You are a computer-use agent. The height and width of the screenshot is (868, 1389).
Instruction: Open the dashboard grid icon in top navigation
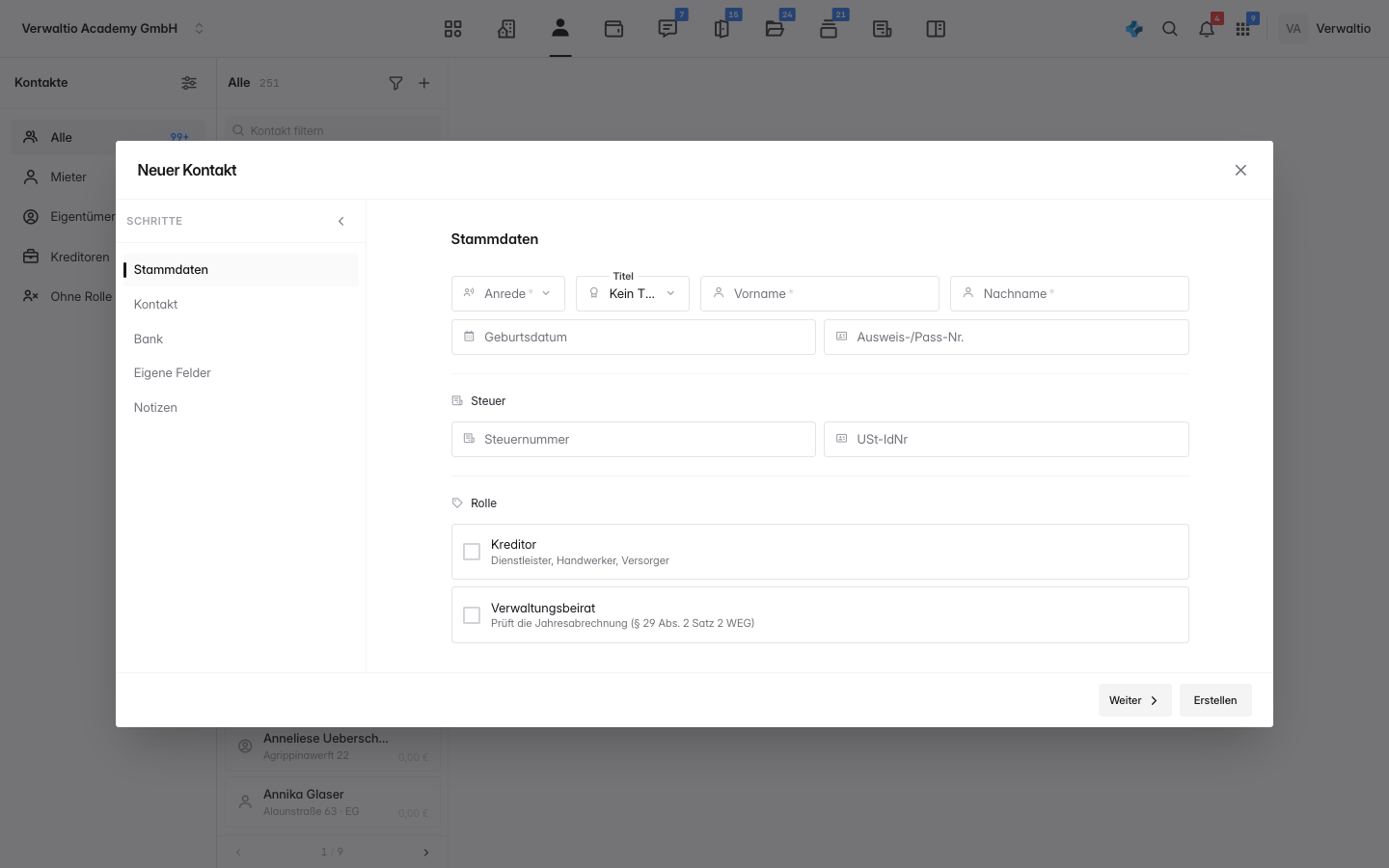coord(453,29)
